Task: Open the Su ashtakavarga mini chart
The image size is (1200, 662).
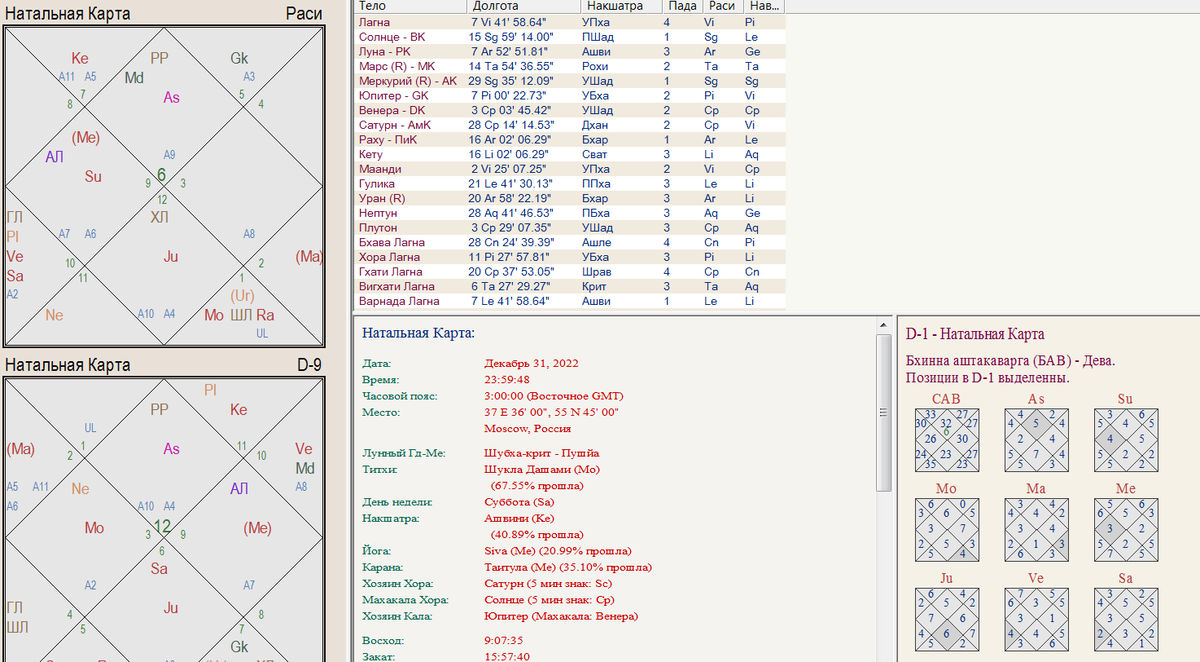Action: (x=1126, y=440)
